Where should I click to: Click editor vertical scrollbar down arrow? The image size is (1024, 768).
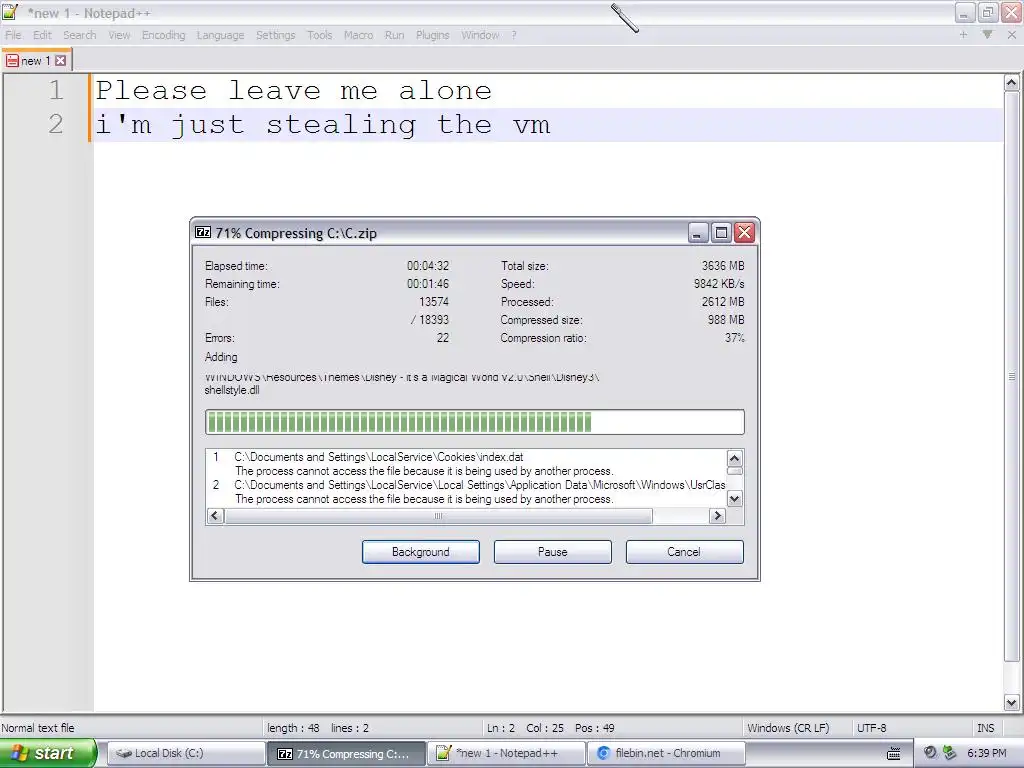pyautogui.click(x=1012, y=703)
